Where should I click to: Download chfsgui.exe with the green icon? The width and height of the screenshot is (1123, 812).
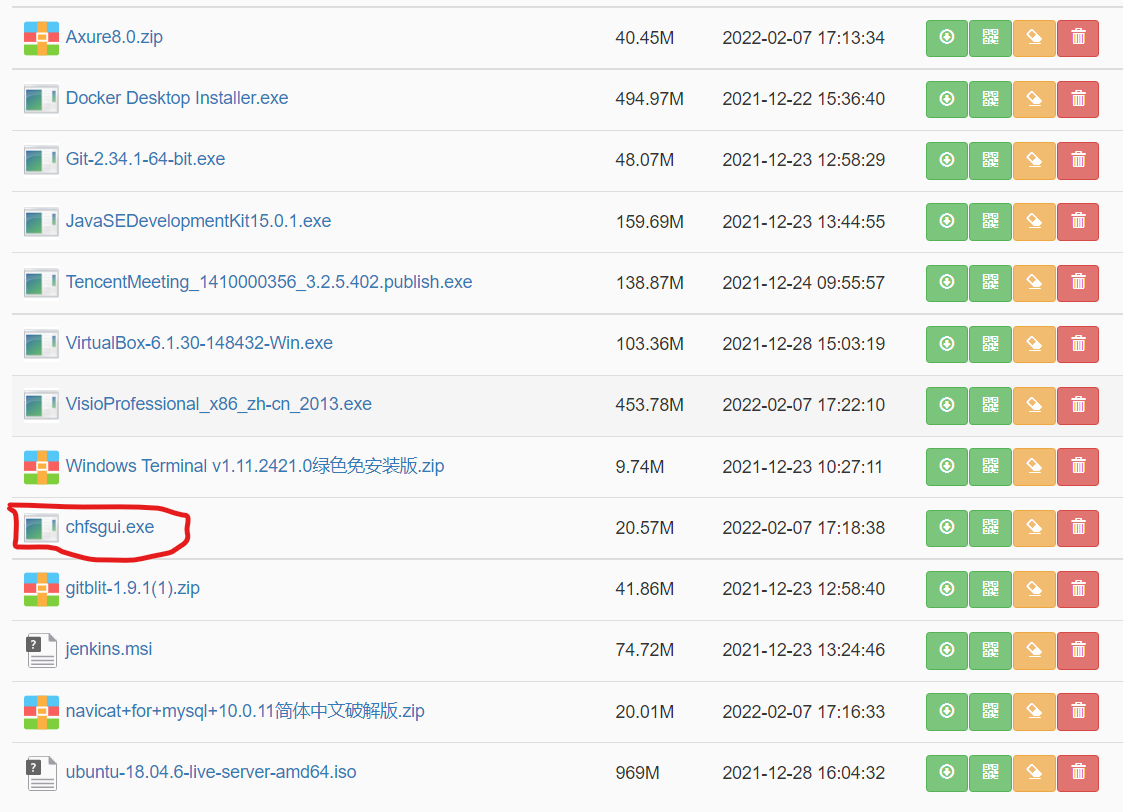[947, 528]
